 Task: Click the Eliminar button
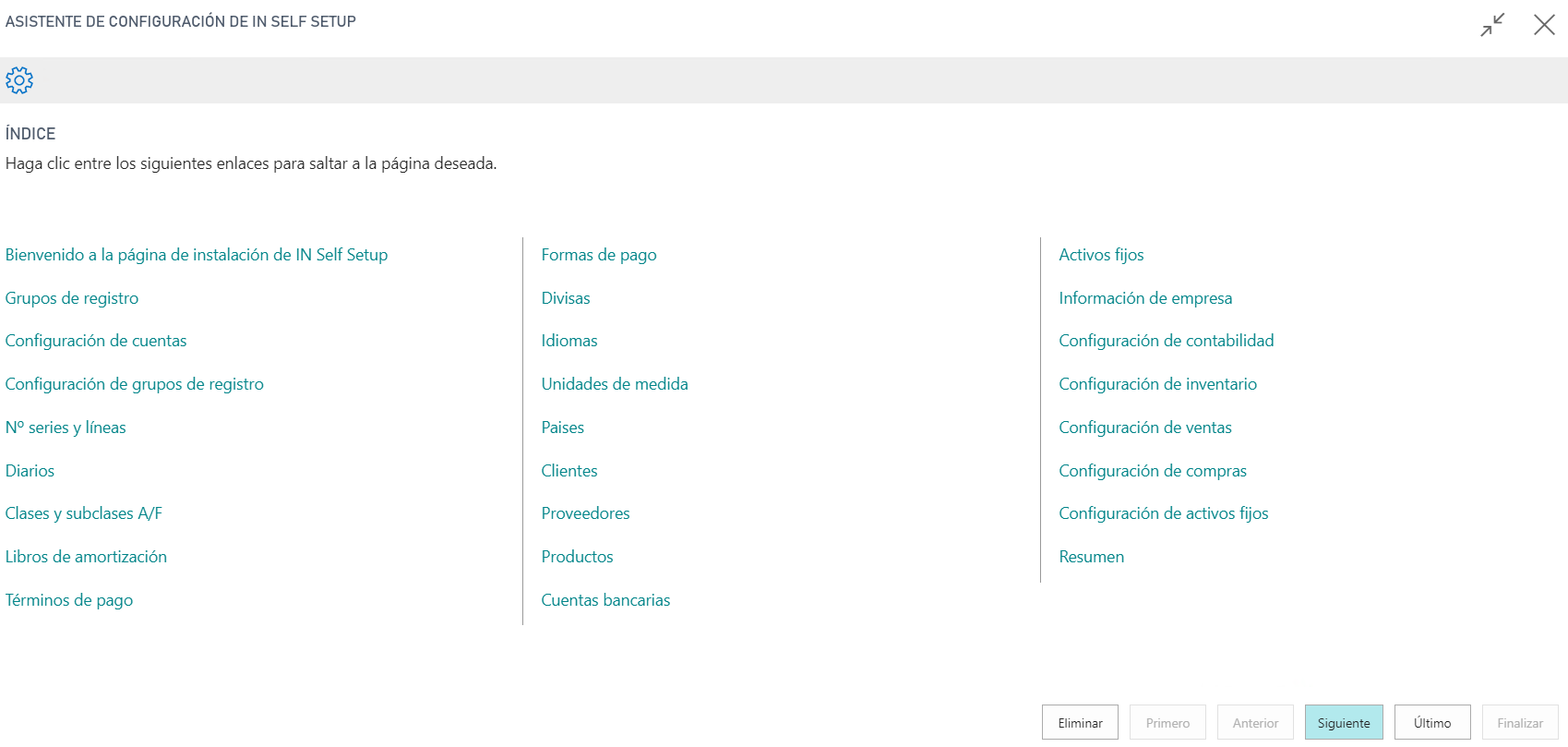coord(1080,723)
